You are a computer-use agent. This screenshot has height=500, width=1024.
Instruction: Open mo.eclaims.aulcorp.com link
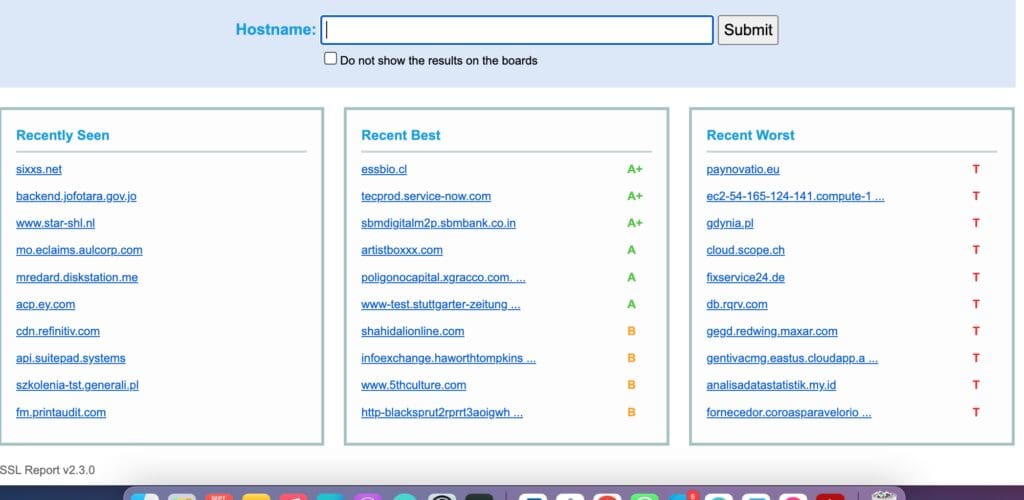(79, 250)
